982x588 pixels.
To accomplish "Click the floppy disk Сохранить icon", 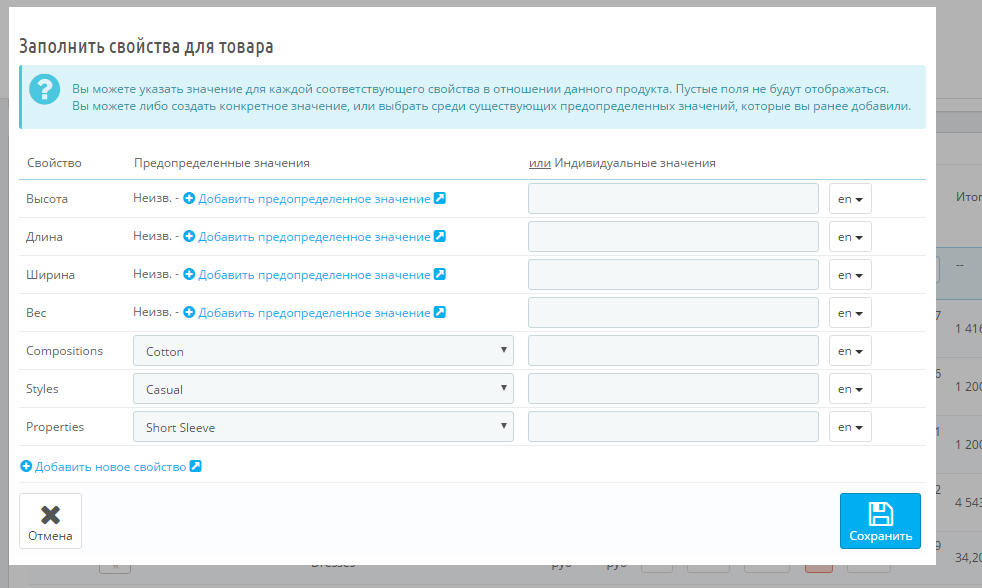I will 880,514.
